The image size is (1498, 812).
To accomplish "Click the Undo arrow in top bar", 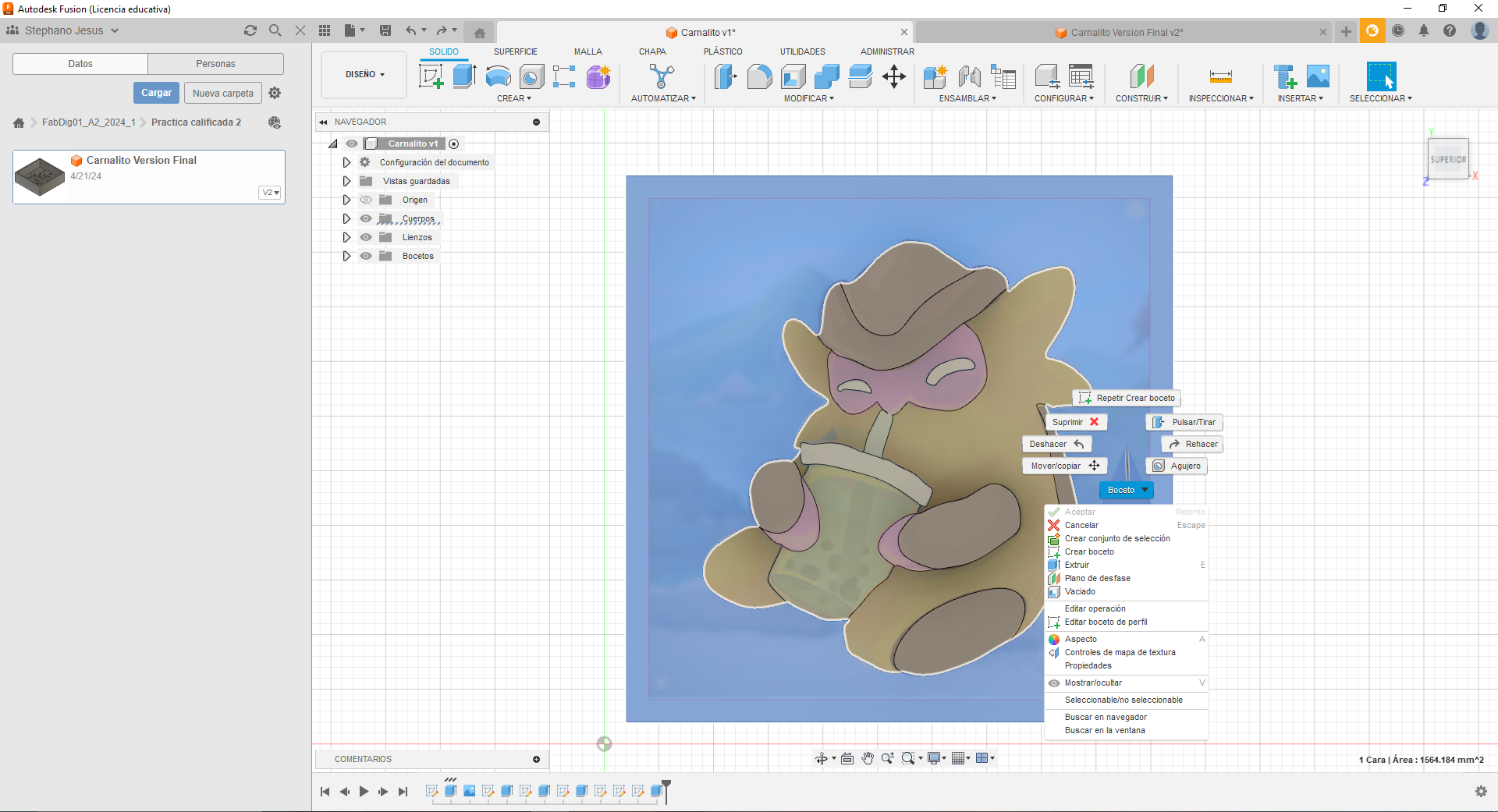I will [411, 30].
